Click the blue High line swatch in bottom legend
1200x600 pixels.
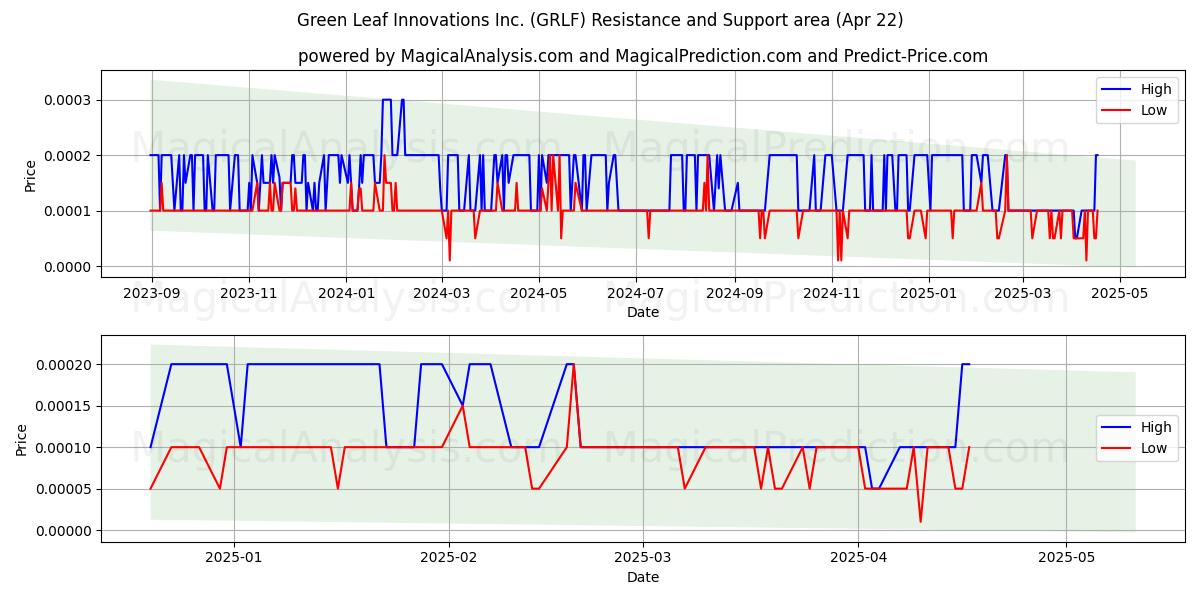(x=1117, y=428)
